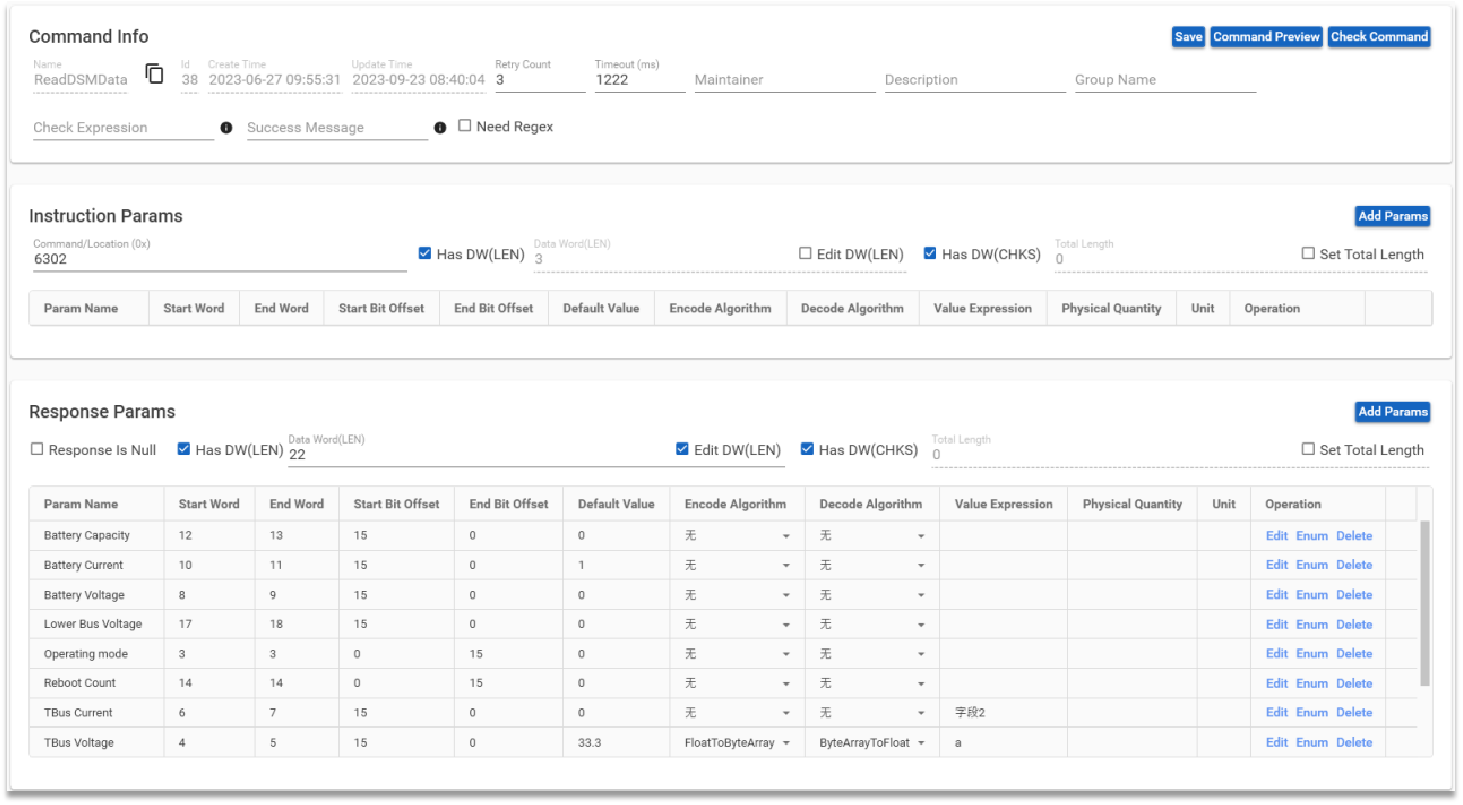1463x805 pixels.
Task: Click the Battery Capacity param name
Action: tap(87, 536)
